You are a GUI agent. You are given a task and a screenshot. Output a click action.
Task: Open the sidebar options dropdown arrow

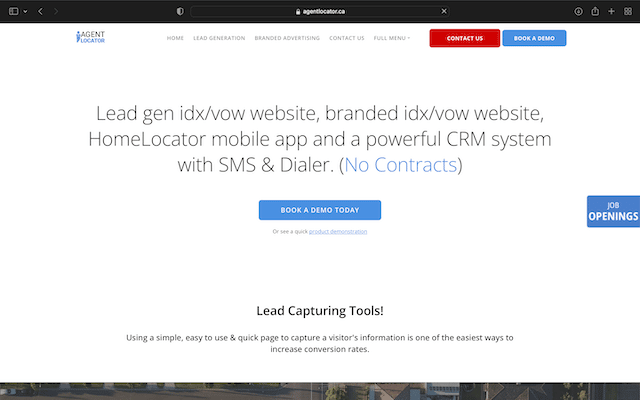click(25, 11)
